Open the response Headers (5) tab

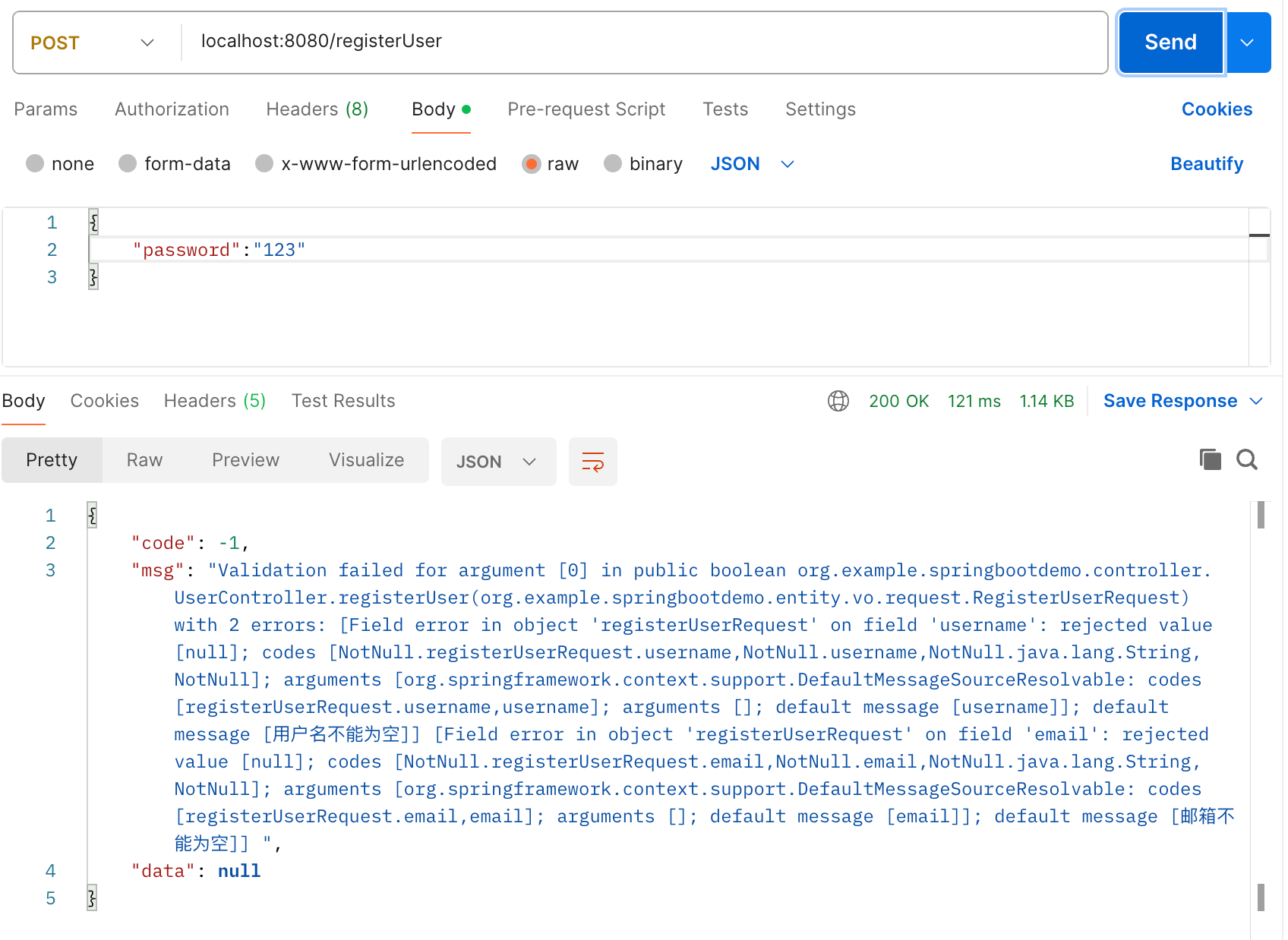pos(215,401)
